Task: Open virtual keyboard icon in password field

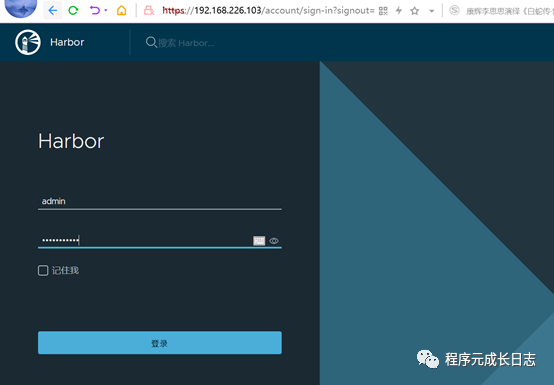Action: coord(259,241)
